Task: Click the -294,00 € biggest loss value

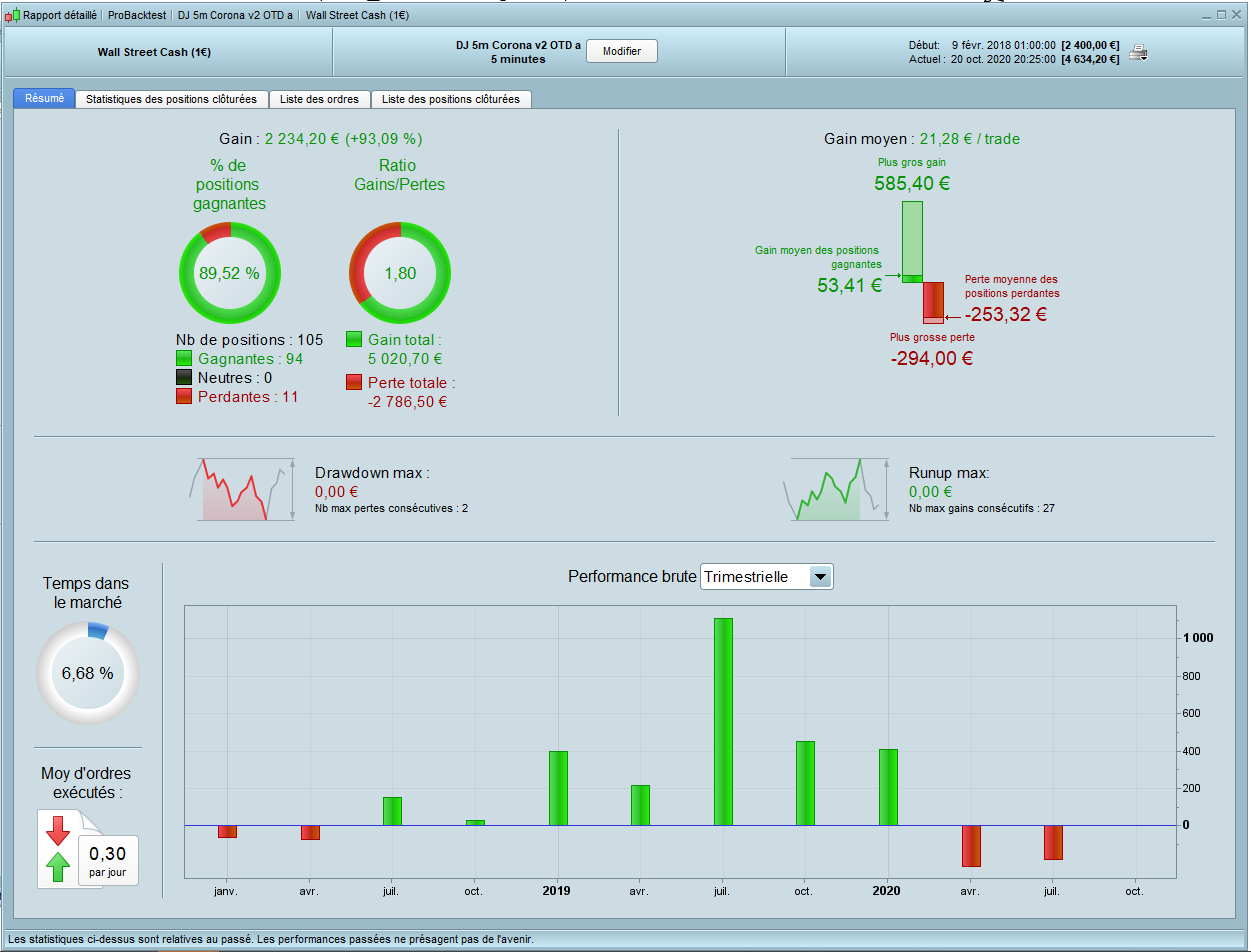Action: (931, 358)
